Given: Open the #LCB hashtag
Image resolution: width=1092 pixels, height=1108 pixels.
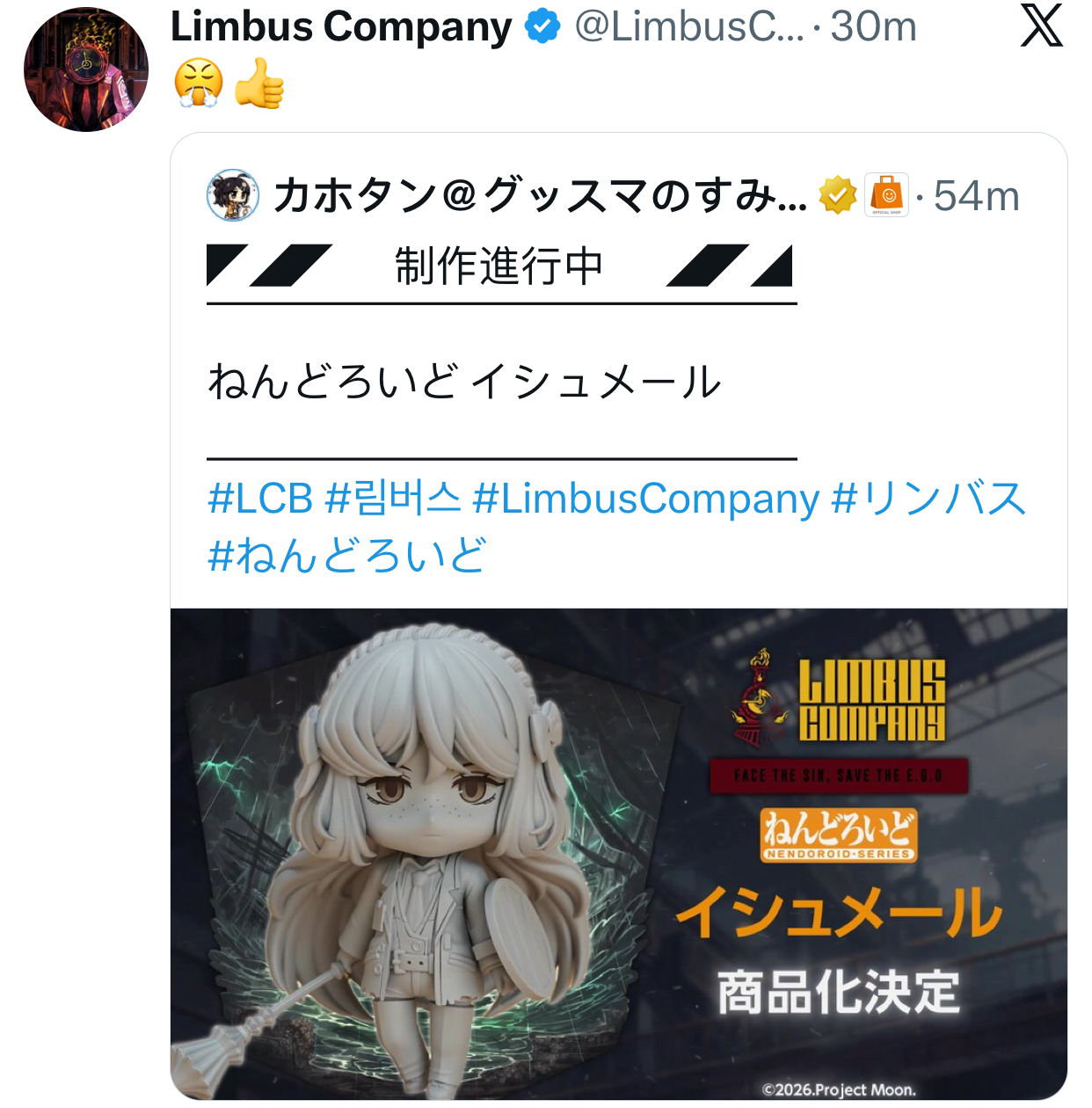Looking at the screenshot, I should click(x=260, y=499).
